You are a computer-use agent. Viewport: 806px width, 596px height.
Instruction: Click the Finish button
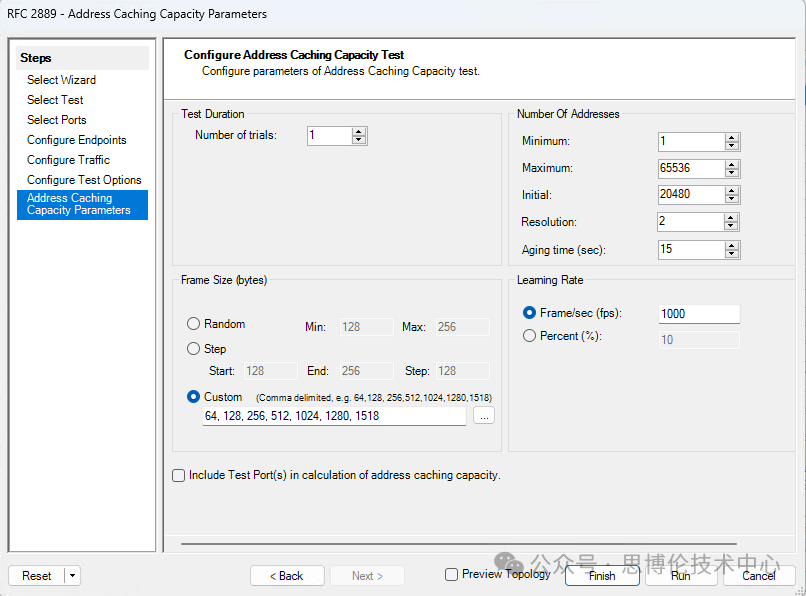[602, 576]
